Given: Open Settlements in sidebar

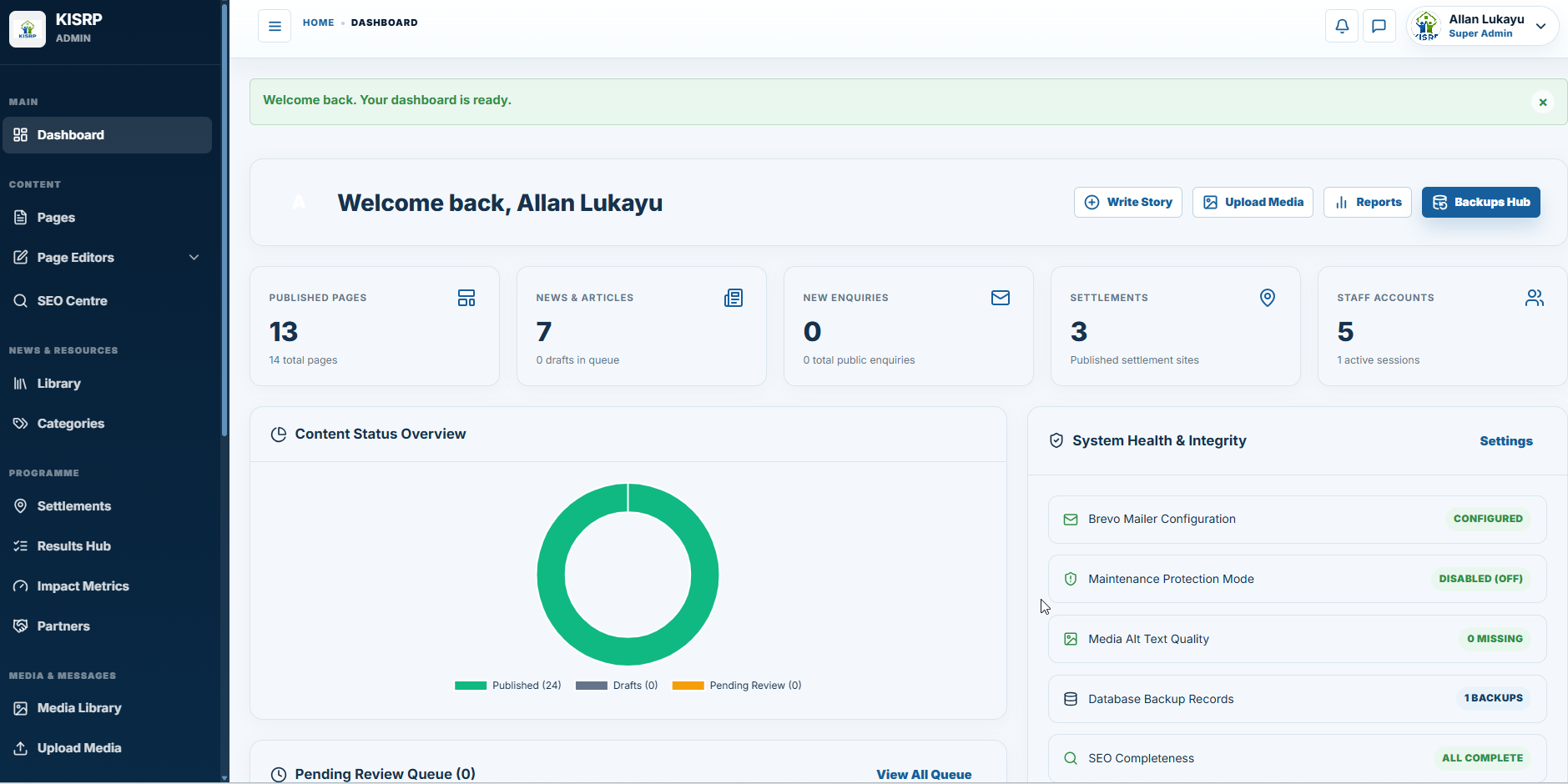Looking at the screenshot, I should click(107, 506).
